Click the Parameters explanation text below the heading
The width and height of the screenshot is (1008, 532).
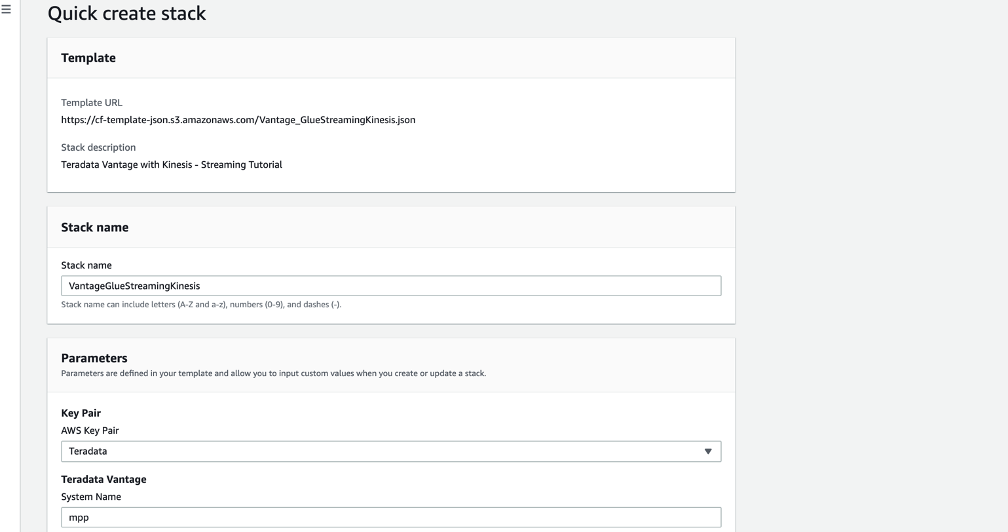click(273, 374)
